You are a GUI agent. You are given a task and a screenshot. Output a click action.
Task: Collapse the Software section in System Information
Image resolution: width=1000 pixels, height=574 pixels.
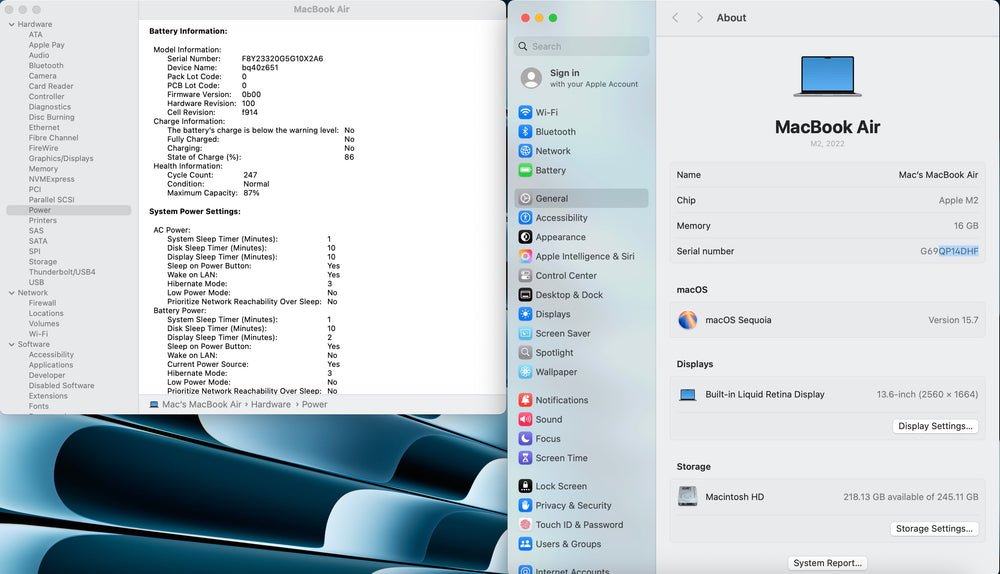pyautogui.click(x=11, y=344)
